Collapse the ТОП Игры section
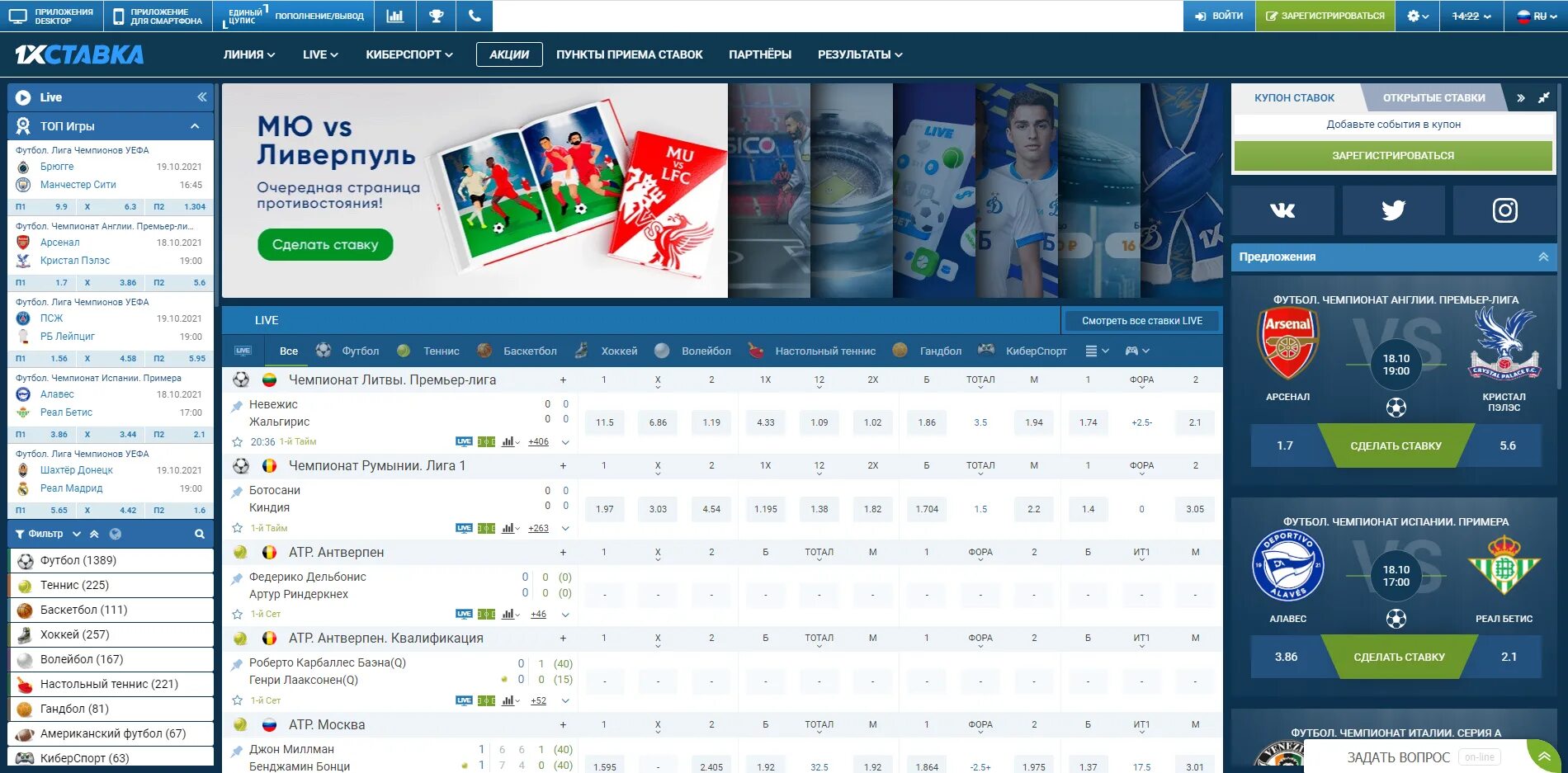Image resolution: width=1568 pixels, height=773 pixels. (x=195, y=126)
